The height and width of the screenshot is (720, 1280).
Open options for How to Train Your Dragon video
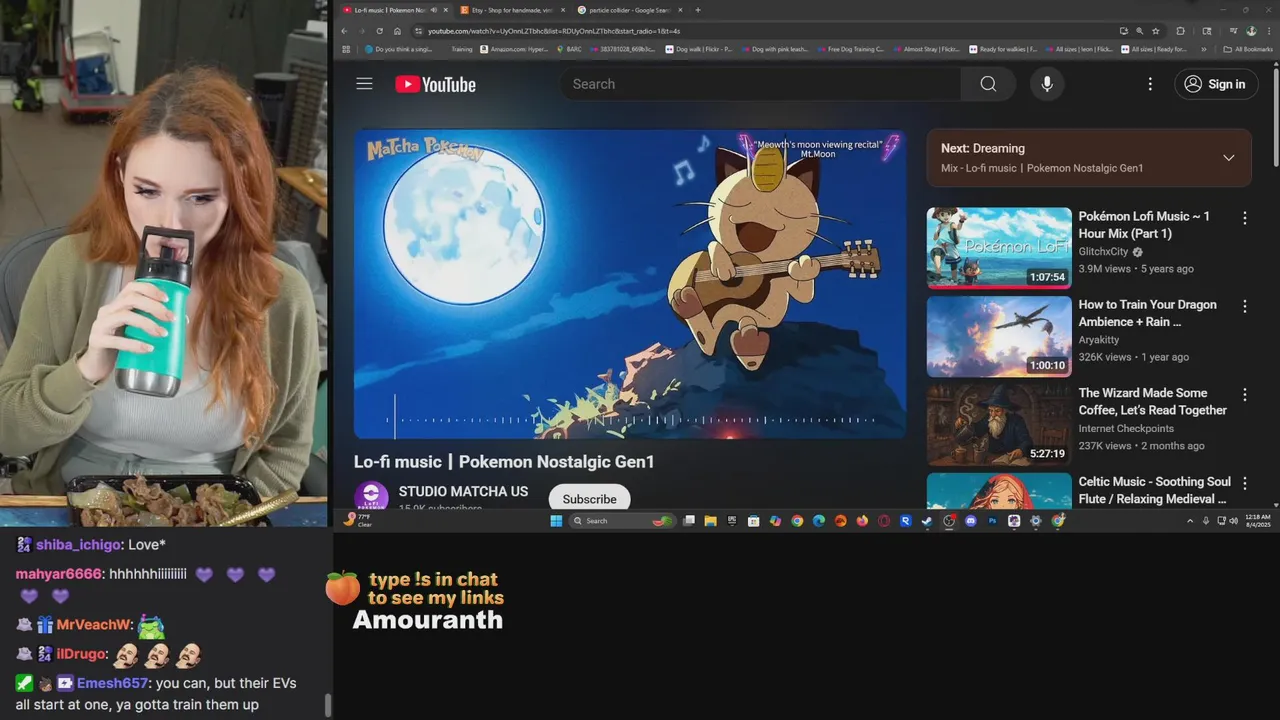click(x=1245, y=306)
